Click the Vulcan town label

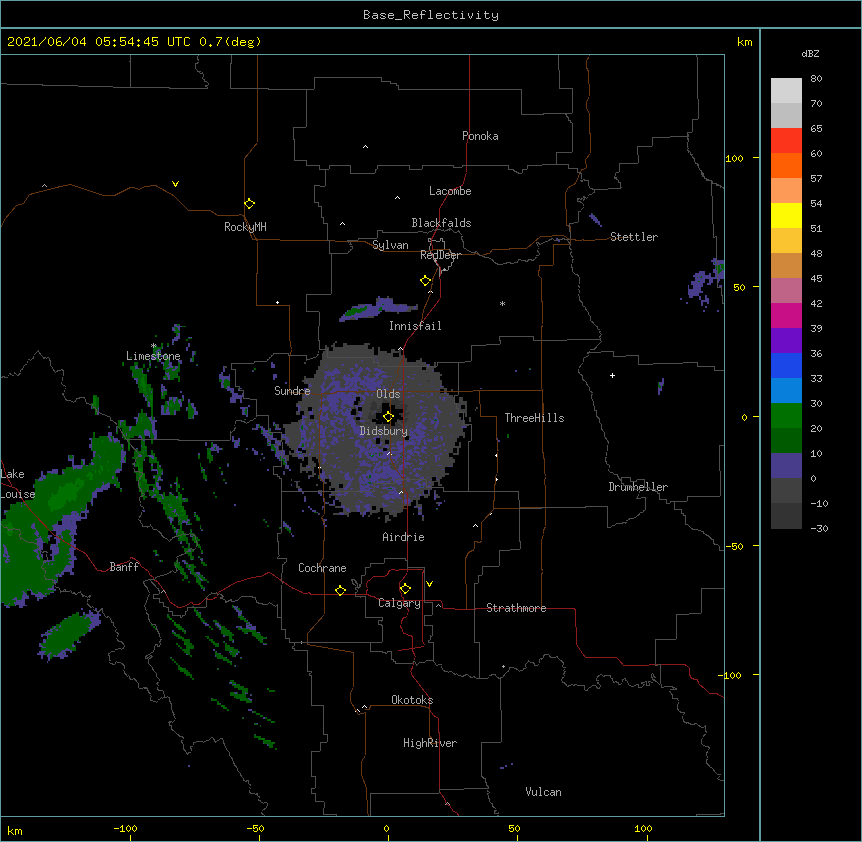[x=543, y=792]
